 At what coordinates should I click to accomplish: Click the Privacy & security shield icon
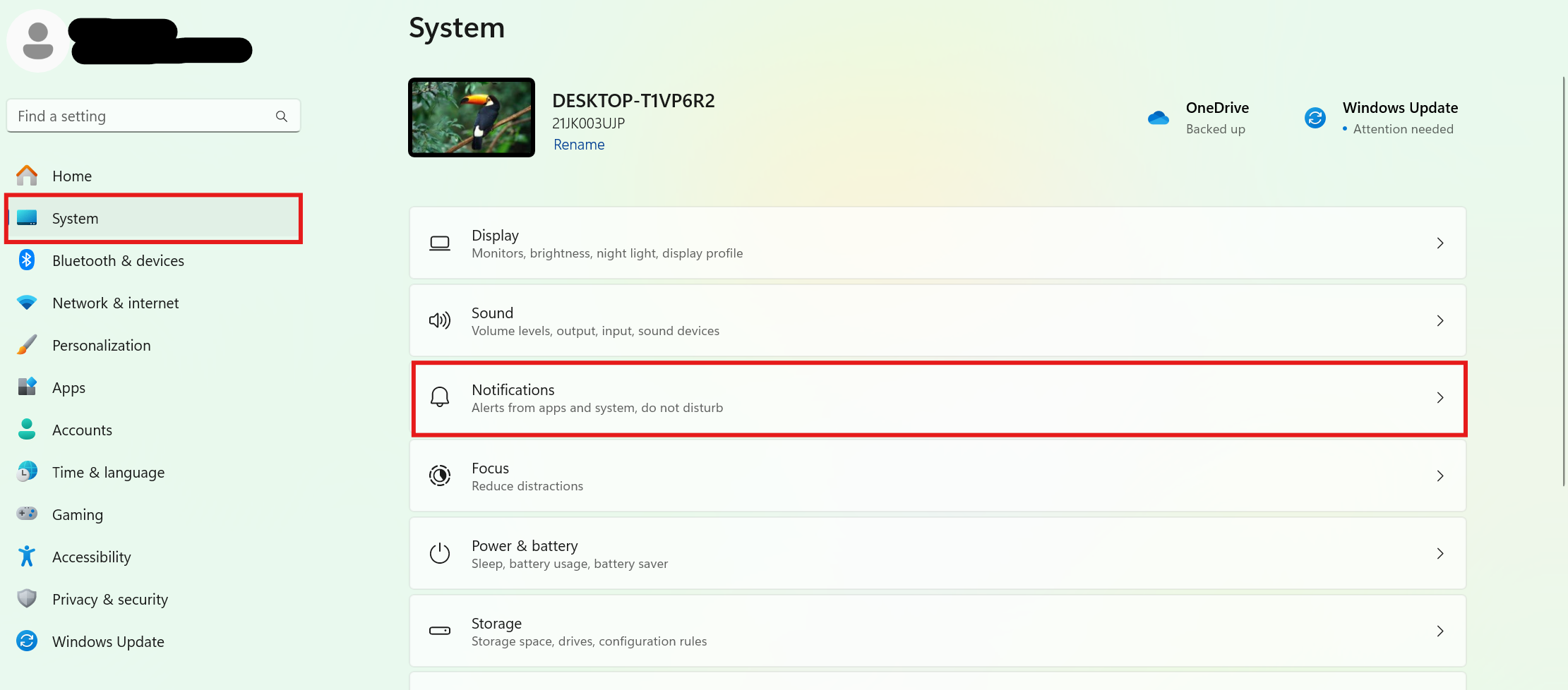(27, 599)
